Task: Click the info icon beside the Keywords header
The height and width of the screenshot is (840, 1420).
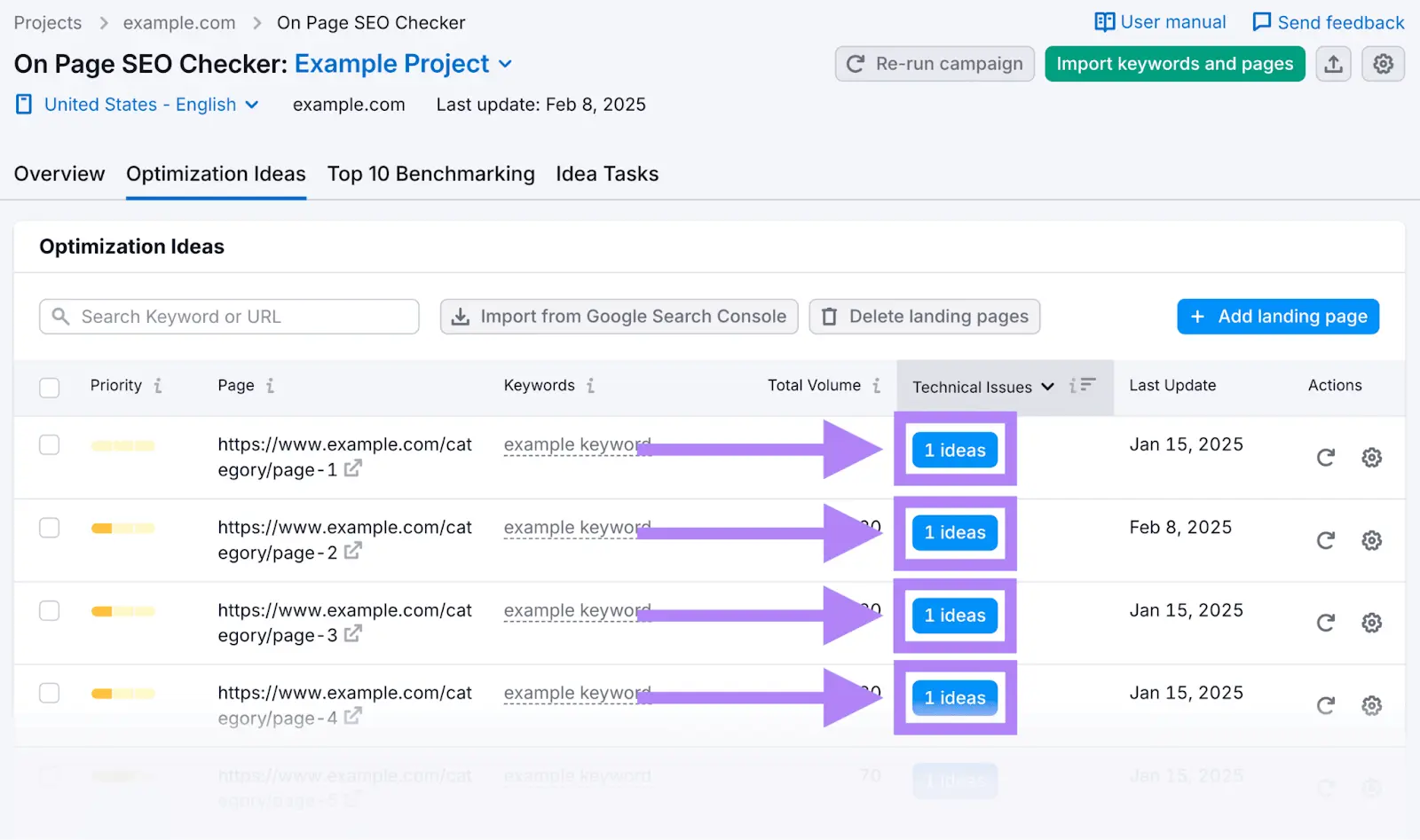Action: (588, 385)
